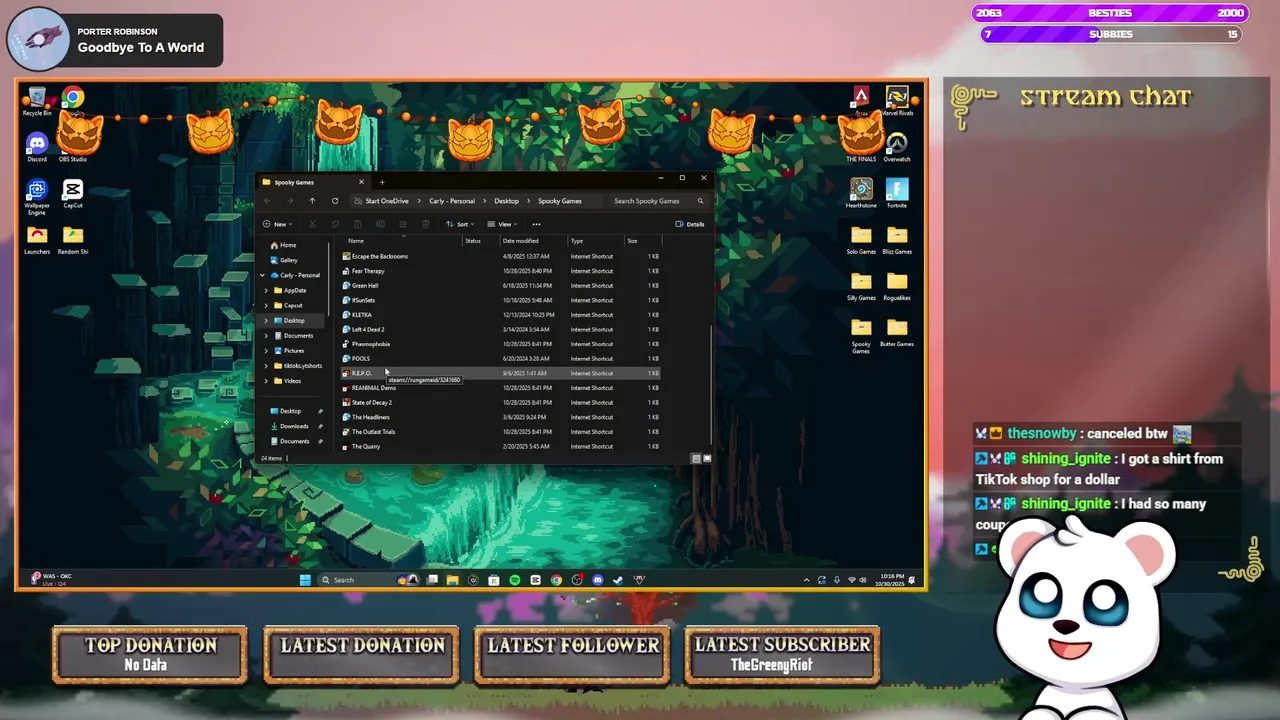
Task: Launch Hearthstone from the desktop
Action: (x=861, y=193)
